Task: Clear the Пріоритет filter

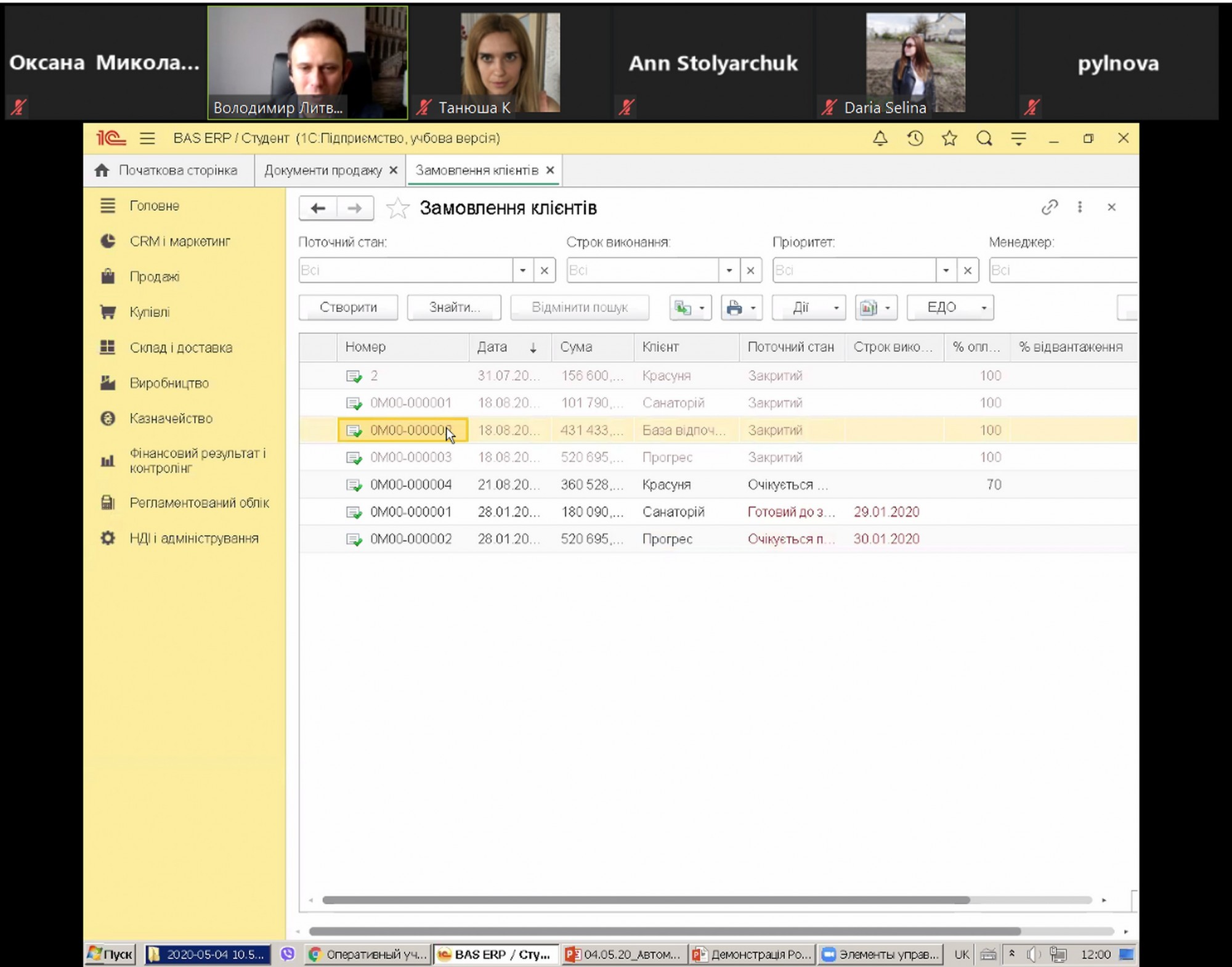Action: [968, 270]
